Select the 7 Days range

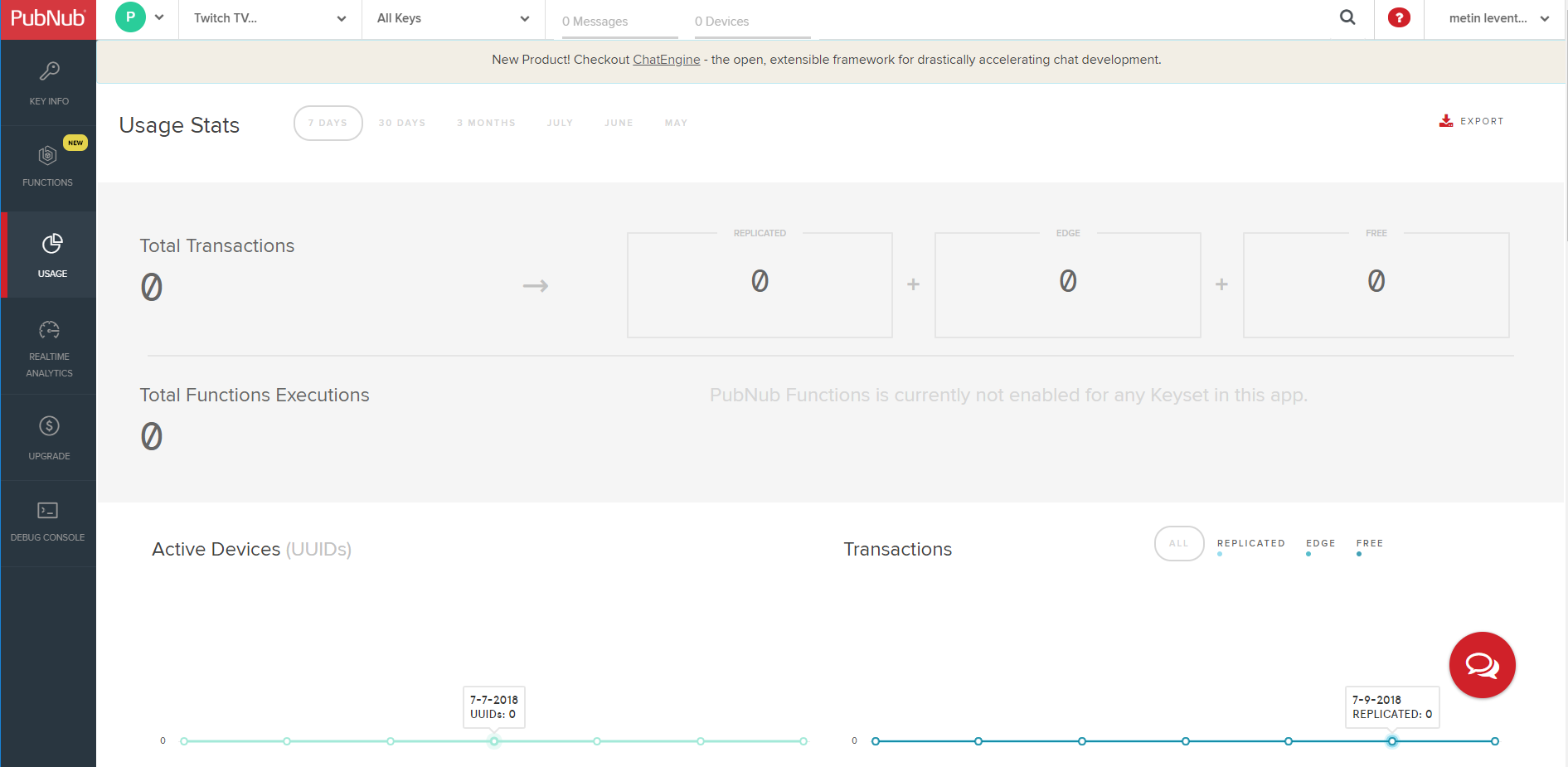tap(328, 123)
